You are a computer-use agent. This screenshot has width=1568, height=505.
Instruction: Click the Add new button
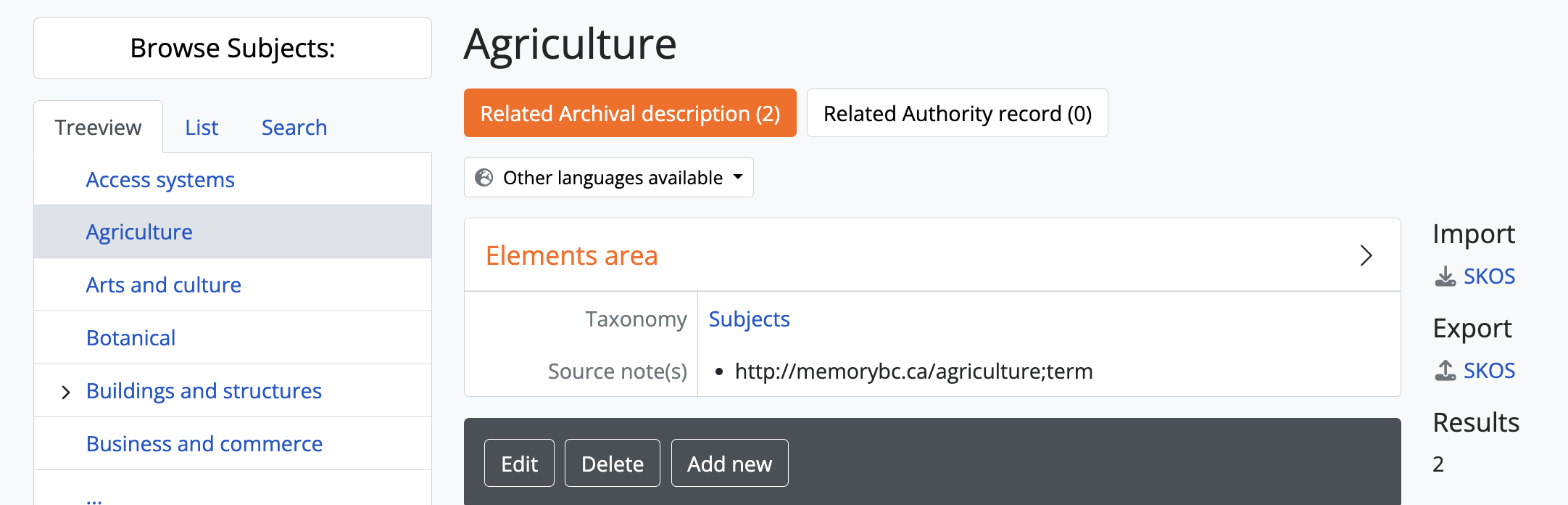pos(729,464)
